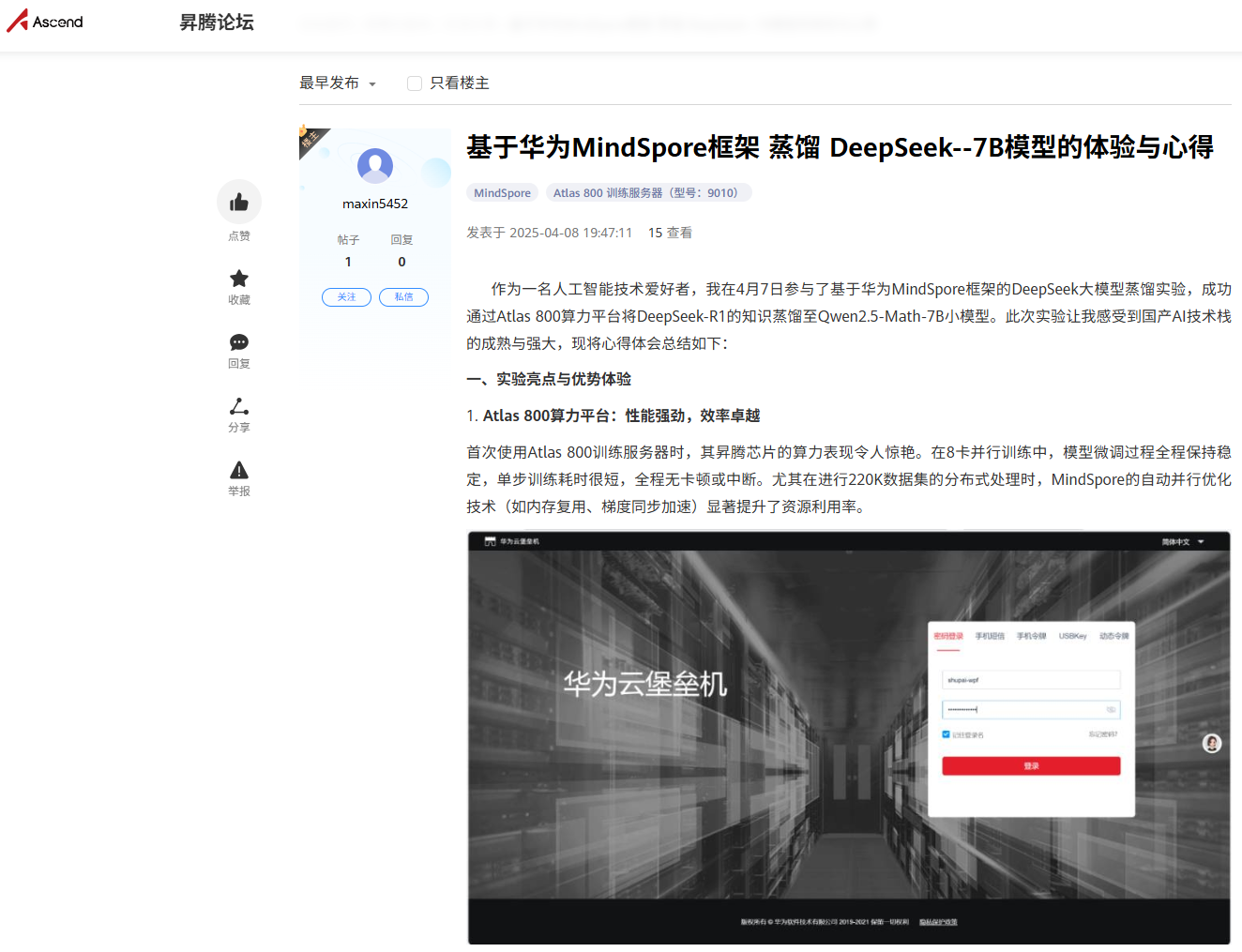Viewport: 1242px width, 952px height.
Task: Click the customer service avatar in screenshot
Action: tap(1212, 744)
